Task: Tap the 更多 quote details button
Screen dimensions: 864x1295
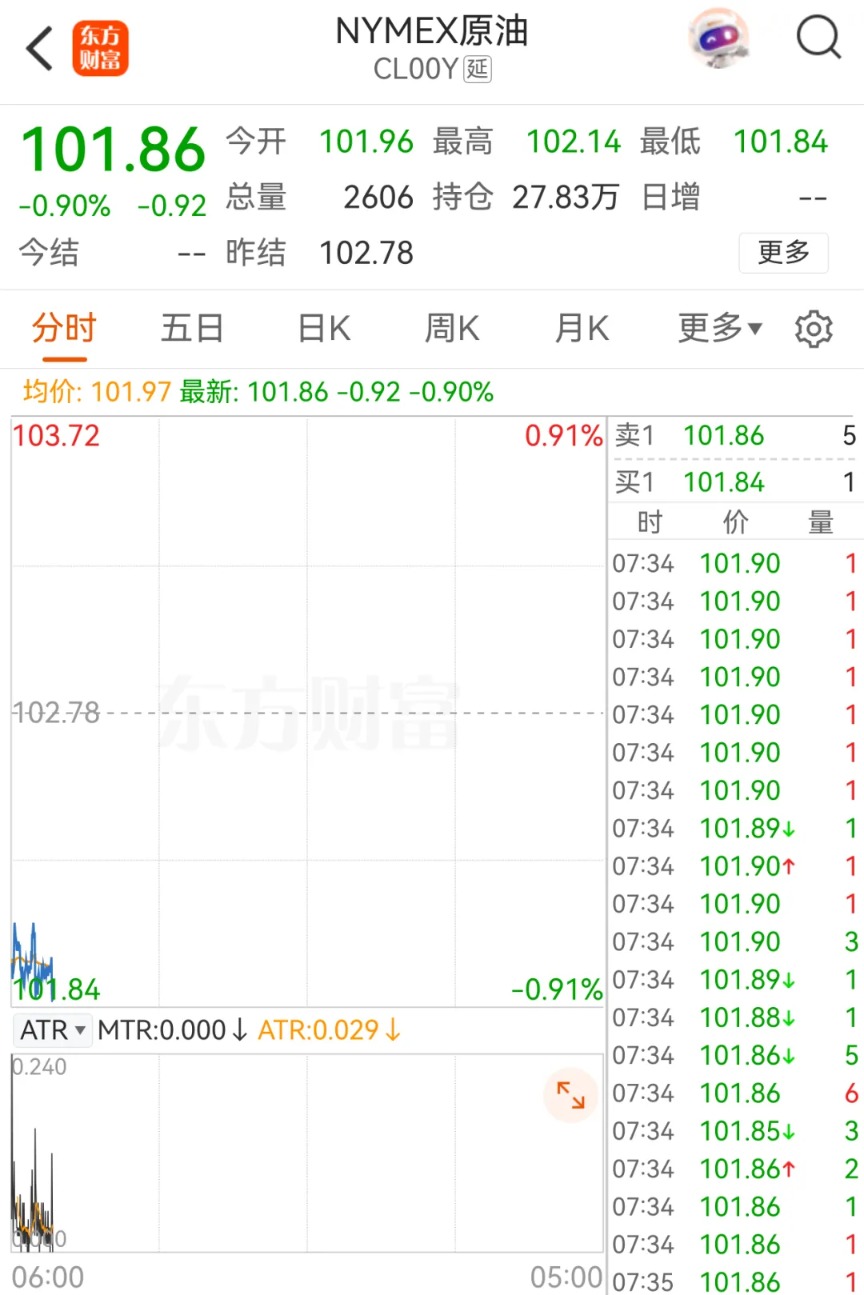Action: [784, 253]
